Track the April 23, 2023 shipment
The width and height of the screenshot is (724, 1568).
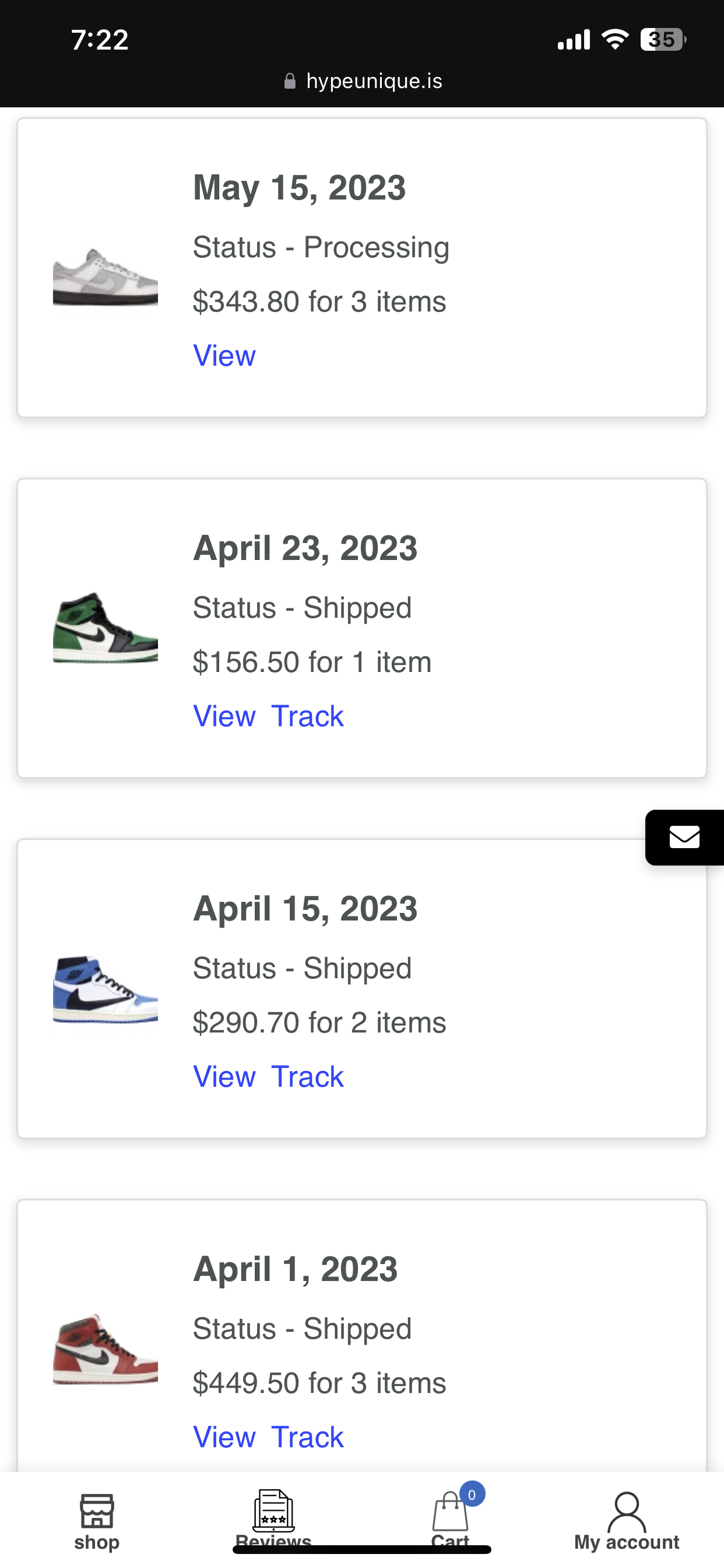[x=307, y=716]
